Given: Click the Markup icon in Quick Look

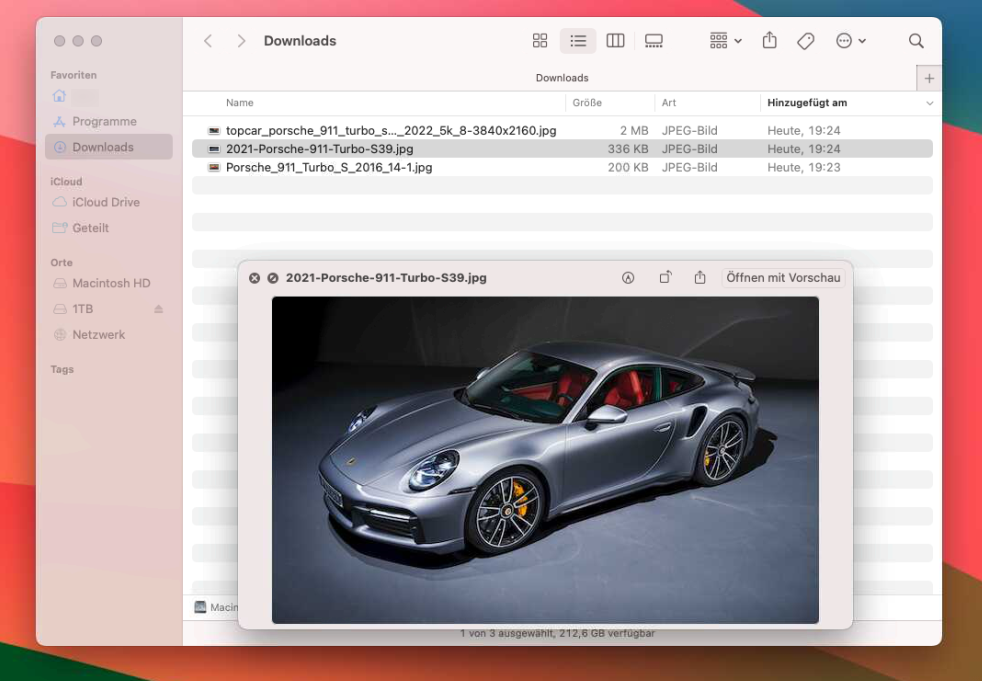Looking at the screenshot, I should coord(628,278).
